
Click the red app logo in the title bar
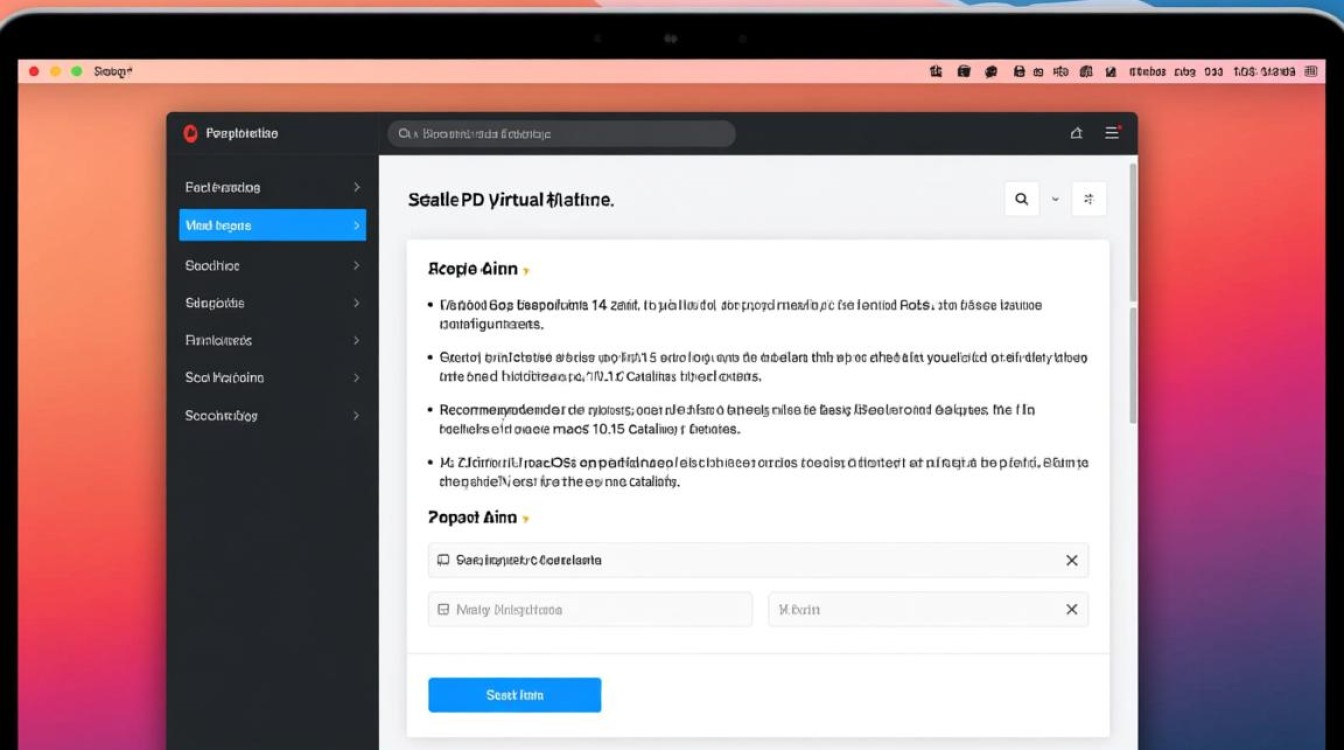pos(191,134)
